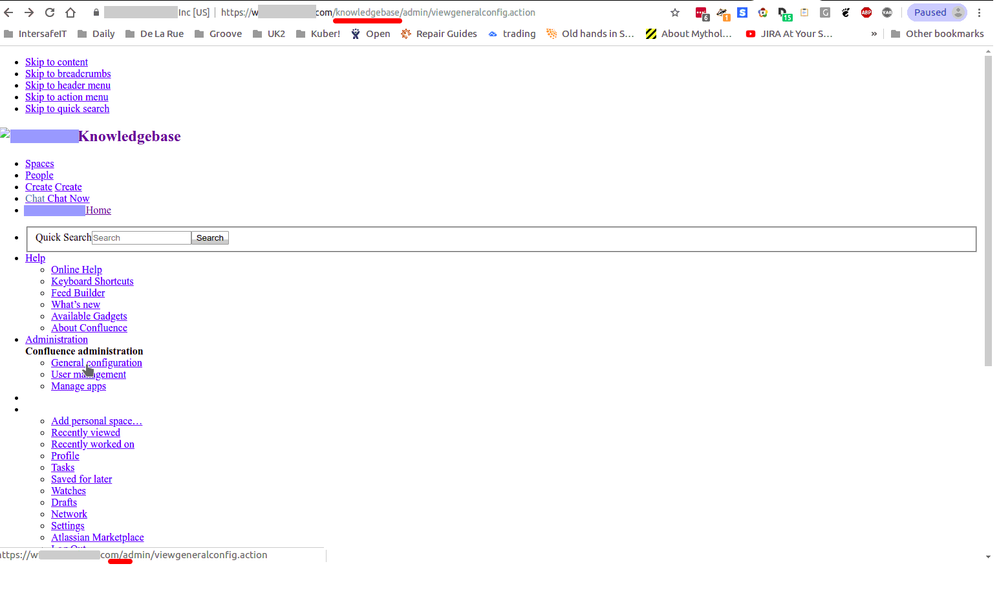Open Other bookmarks folder
Viewport: 999px width, 603px height.
[937, 34]
